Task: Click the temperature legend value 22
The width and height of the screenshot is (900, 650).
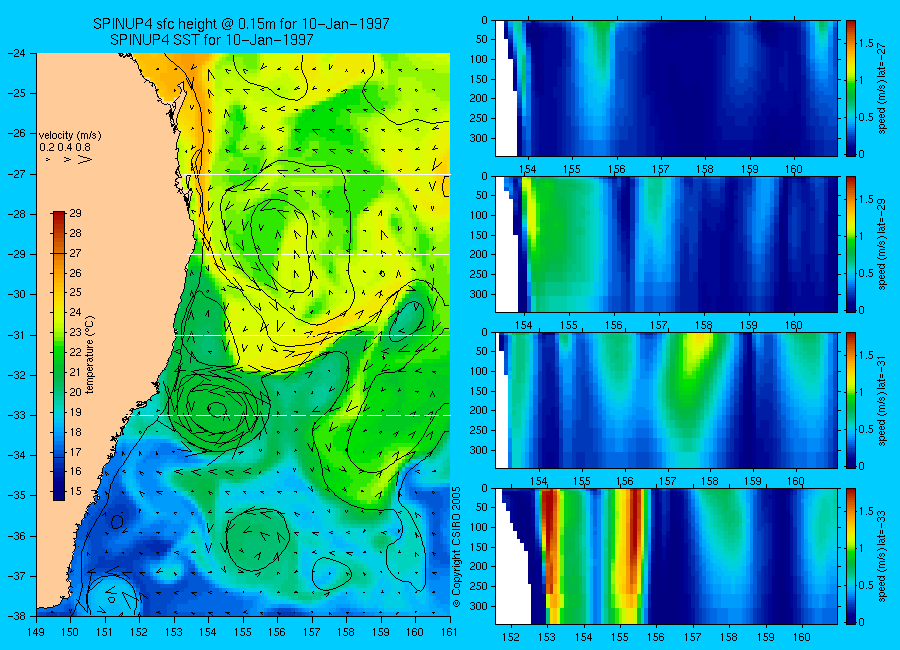Action: point(75,352)
